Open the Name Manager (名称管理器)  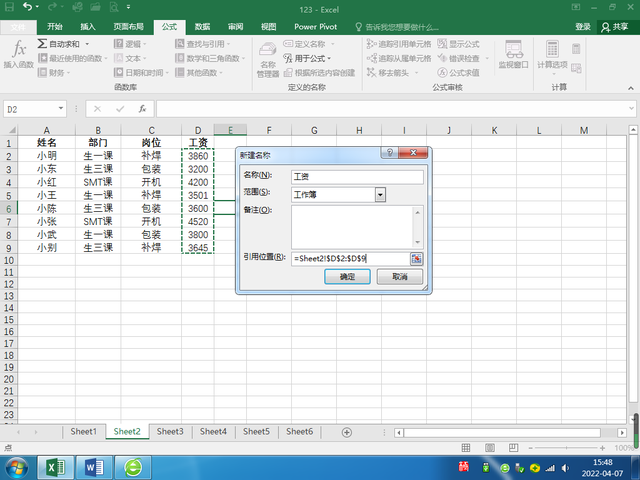click(x=268, y=60)
